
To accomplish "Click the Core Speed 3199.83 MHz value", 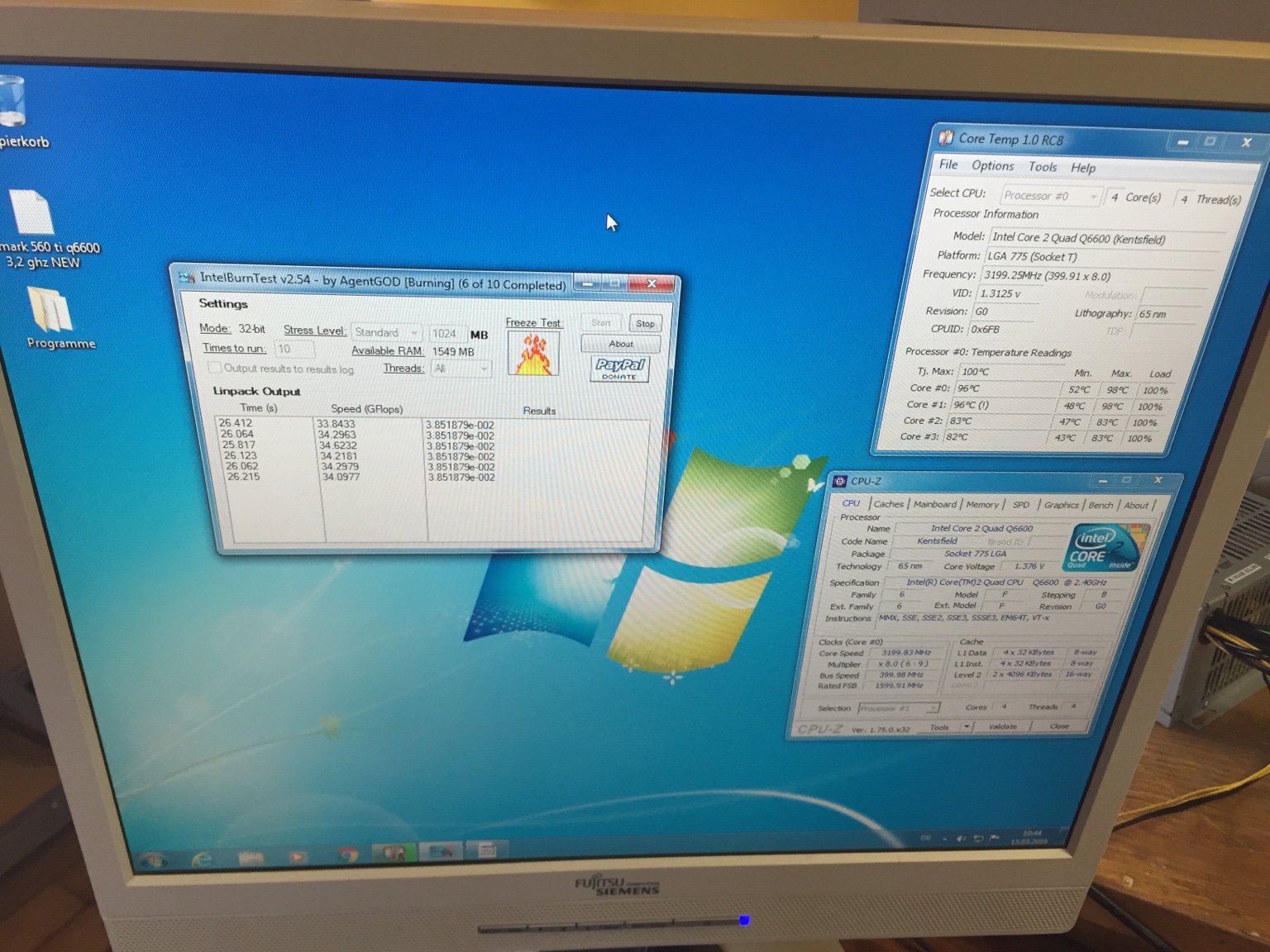I will point(906,652).
